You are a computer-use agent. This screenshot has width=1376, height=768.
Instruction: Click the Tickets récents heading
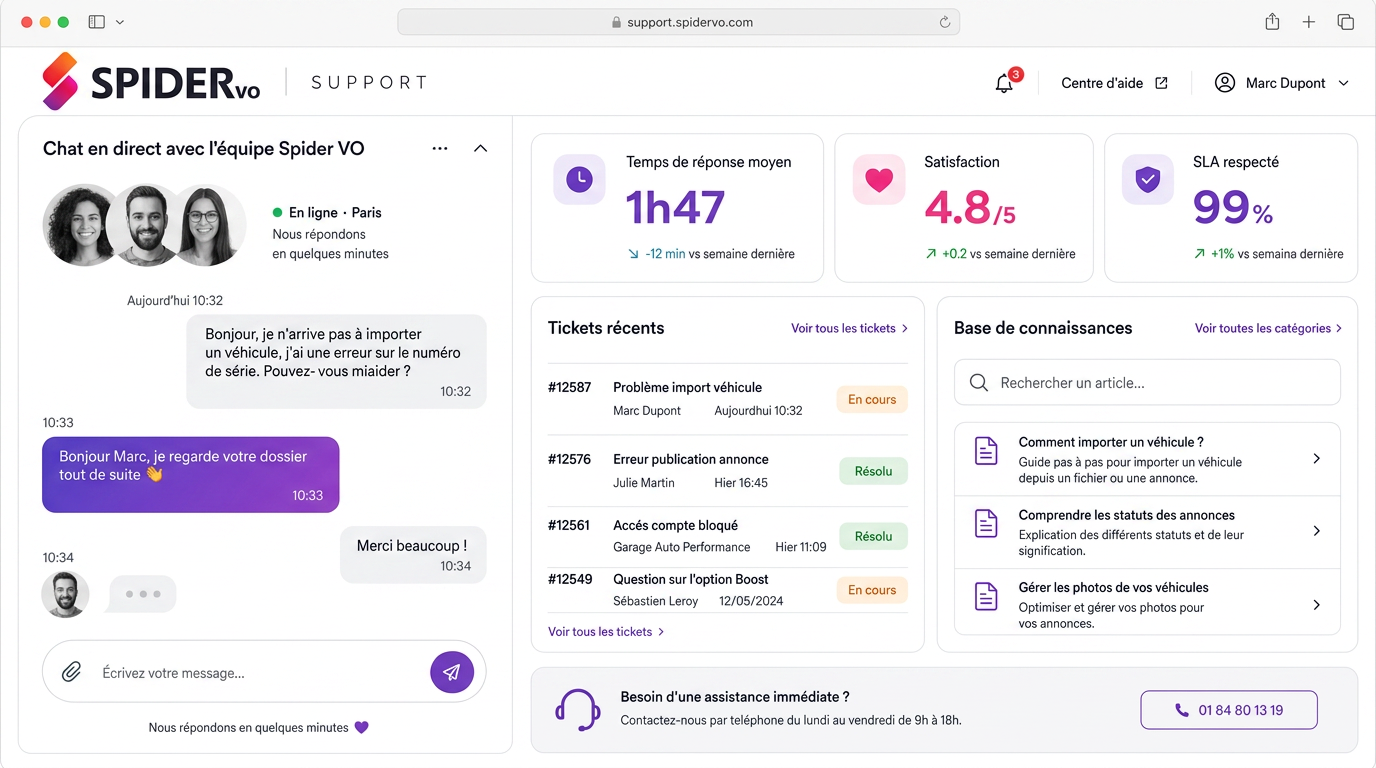click(x=606, y=328)
